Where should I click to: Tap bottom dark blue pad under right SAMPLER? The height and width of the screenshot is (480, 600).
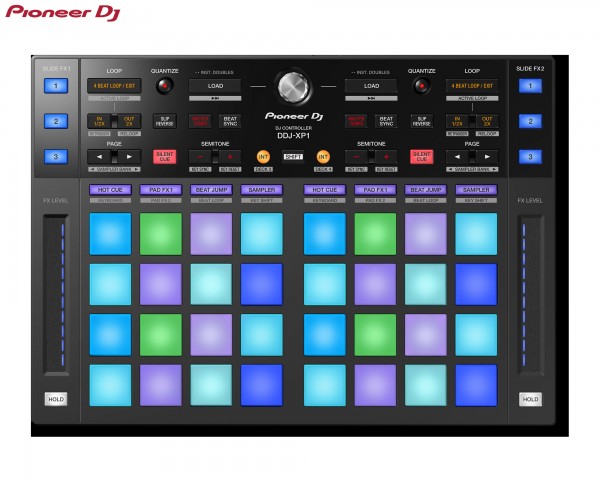[476, 385]
